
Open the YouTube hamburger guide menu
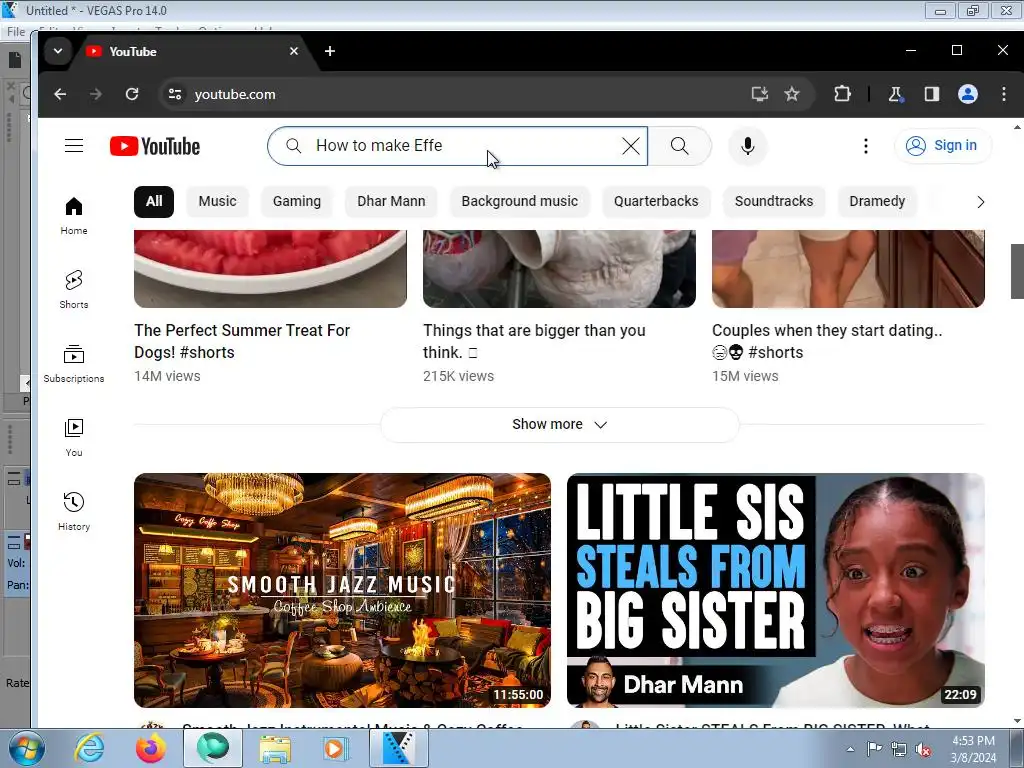[x=74, y=146]
